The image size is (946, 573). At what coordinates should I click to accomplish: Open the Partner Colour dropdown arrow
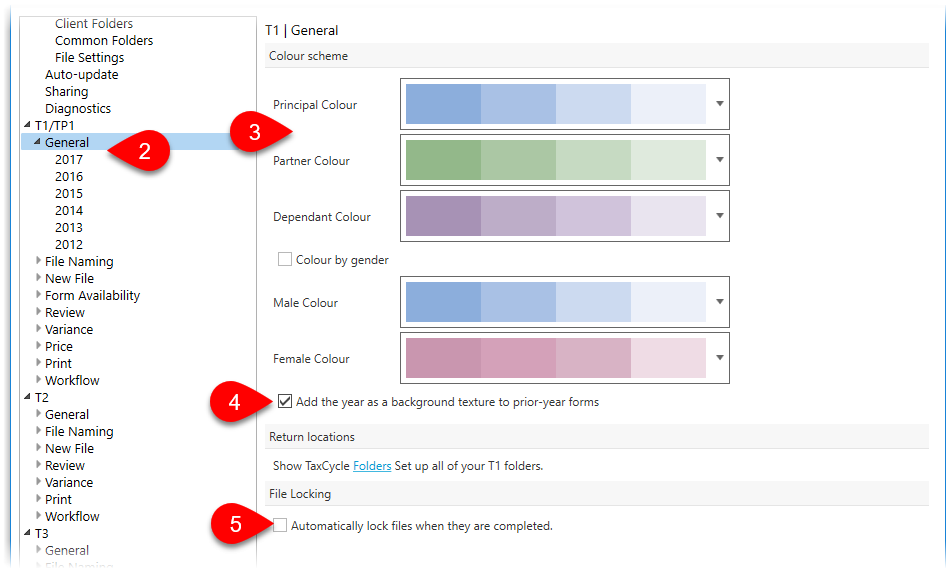coord(719,160)
